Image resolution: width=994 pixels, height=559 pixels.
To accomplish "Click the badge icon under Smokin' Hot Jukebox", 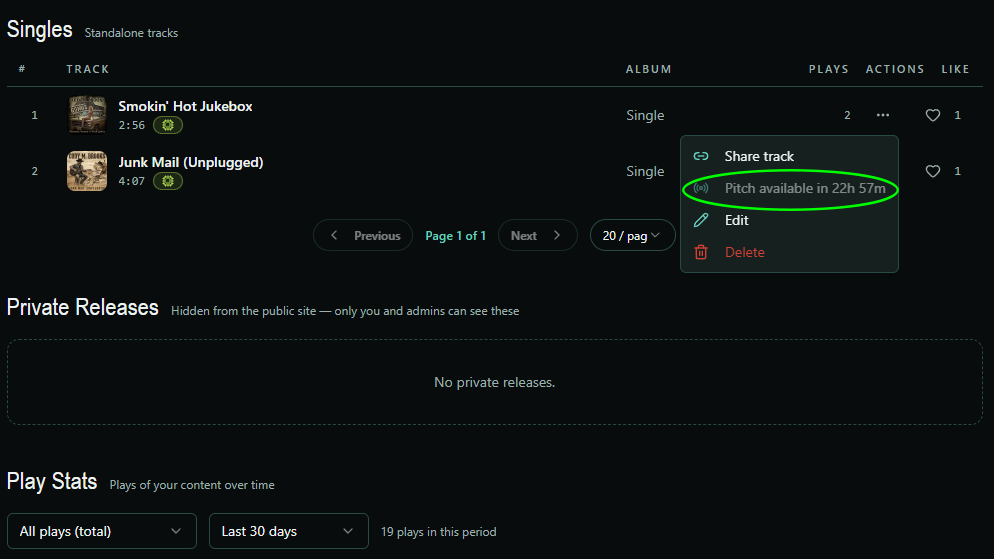I will [168, 125].
